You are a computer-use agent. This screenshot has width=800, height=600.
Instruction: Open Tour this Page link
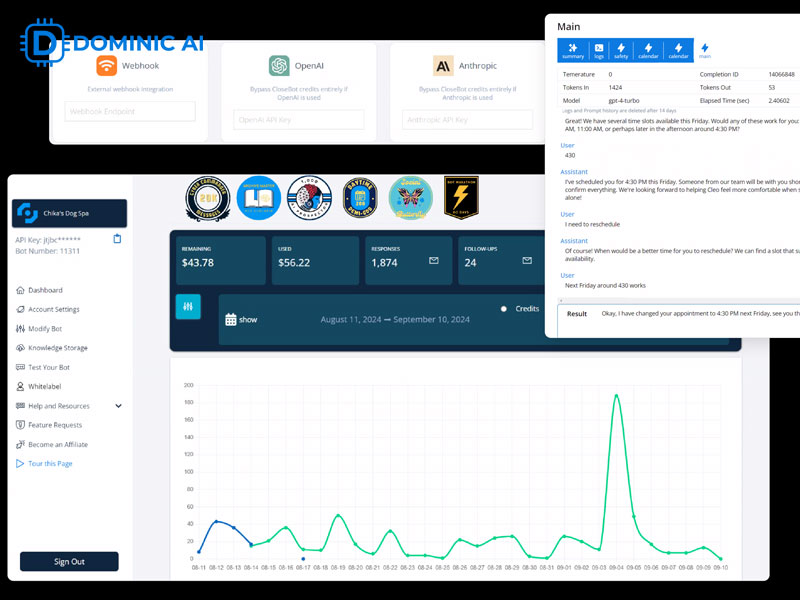[50, 464]
